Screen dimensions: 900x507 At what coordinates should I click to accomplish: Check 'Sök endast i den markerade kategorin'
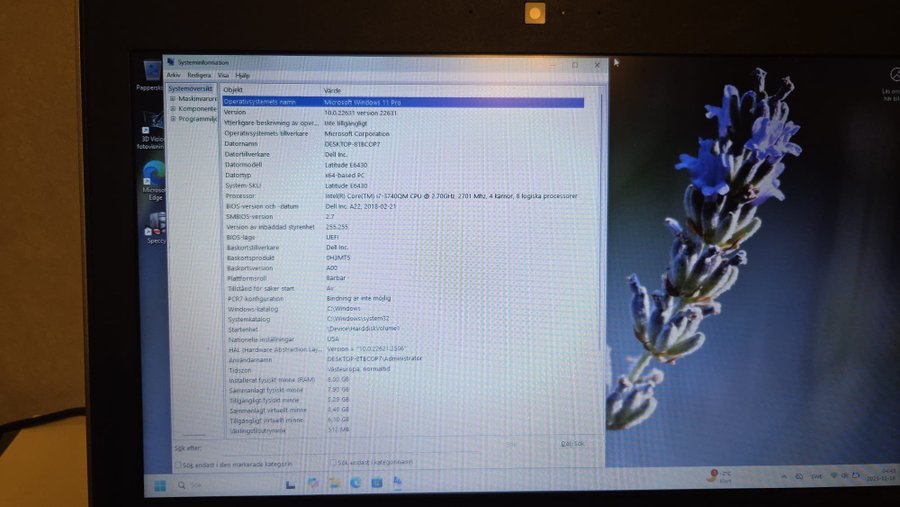[179, 464]
